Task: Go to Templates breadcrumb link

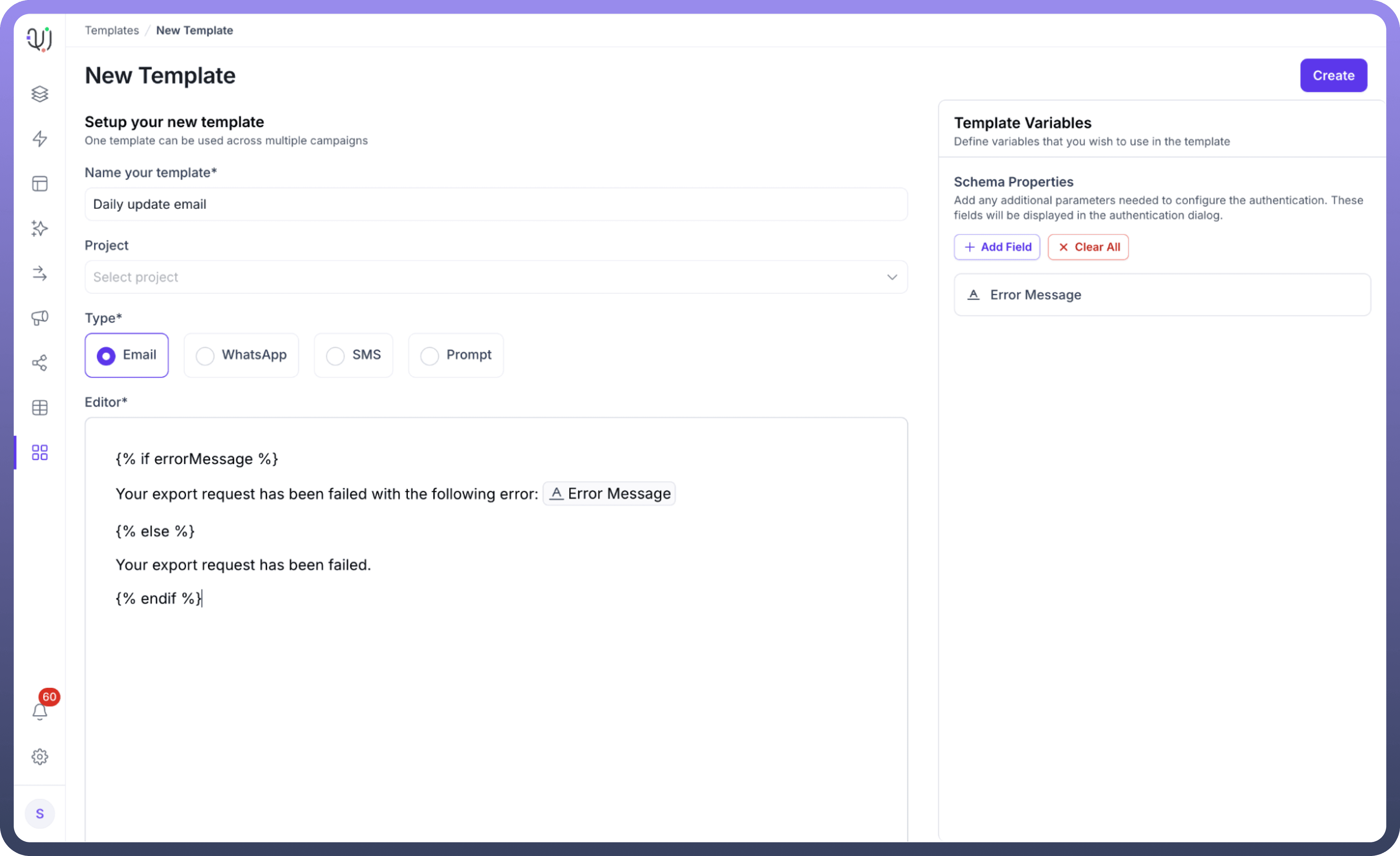Action: tap(111, 30)
